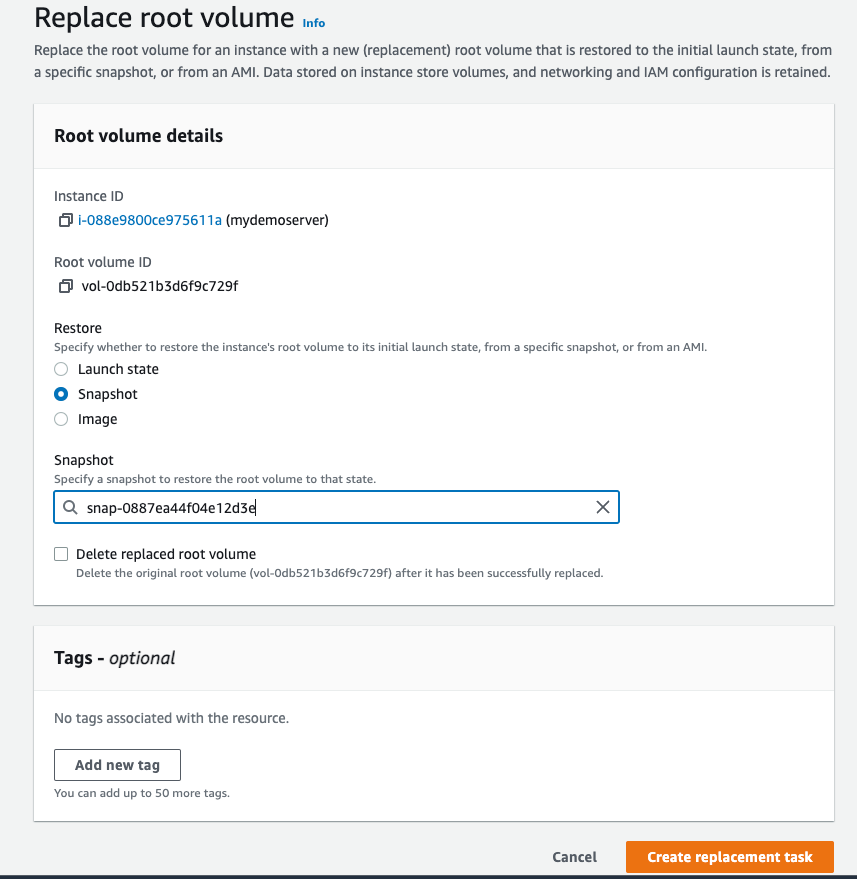Select the Launch state radio button
Screen dimensions: 857x879
61,369
